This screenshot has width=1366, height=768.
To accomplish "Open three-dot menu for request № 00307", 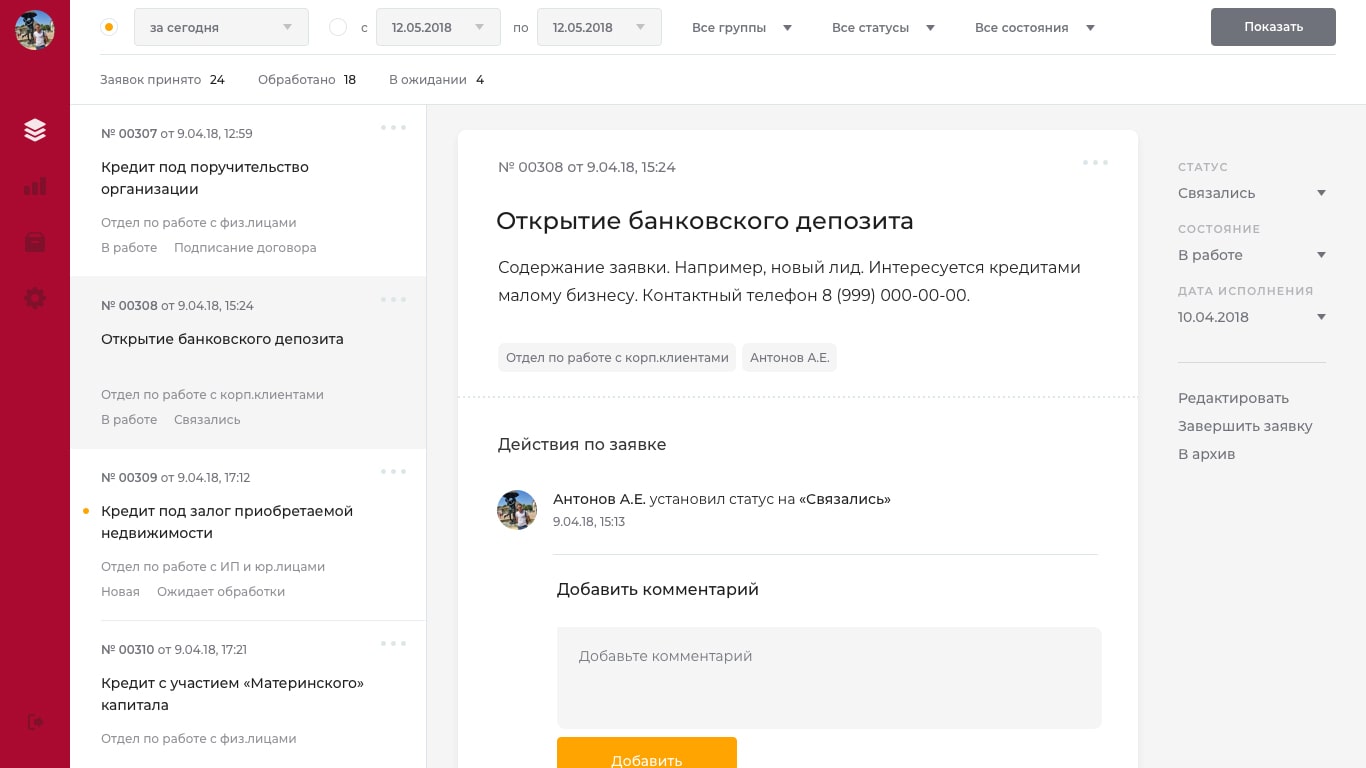I will [x=393, y=128].
